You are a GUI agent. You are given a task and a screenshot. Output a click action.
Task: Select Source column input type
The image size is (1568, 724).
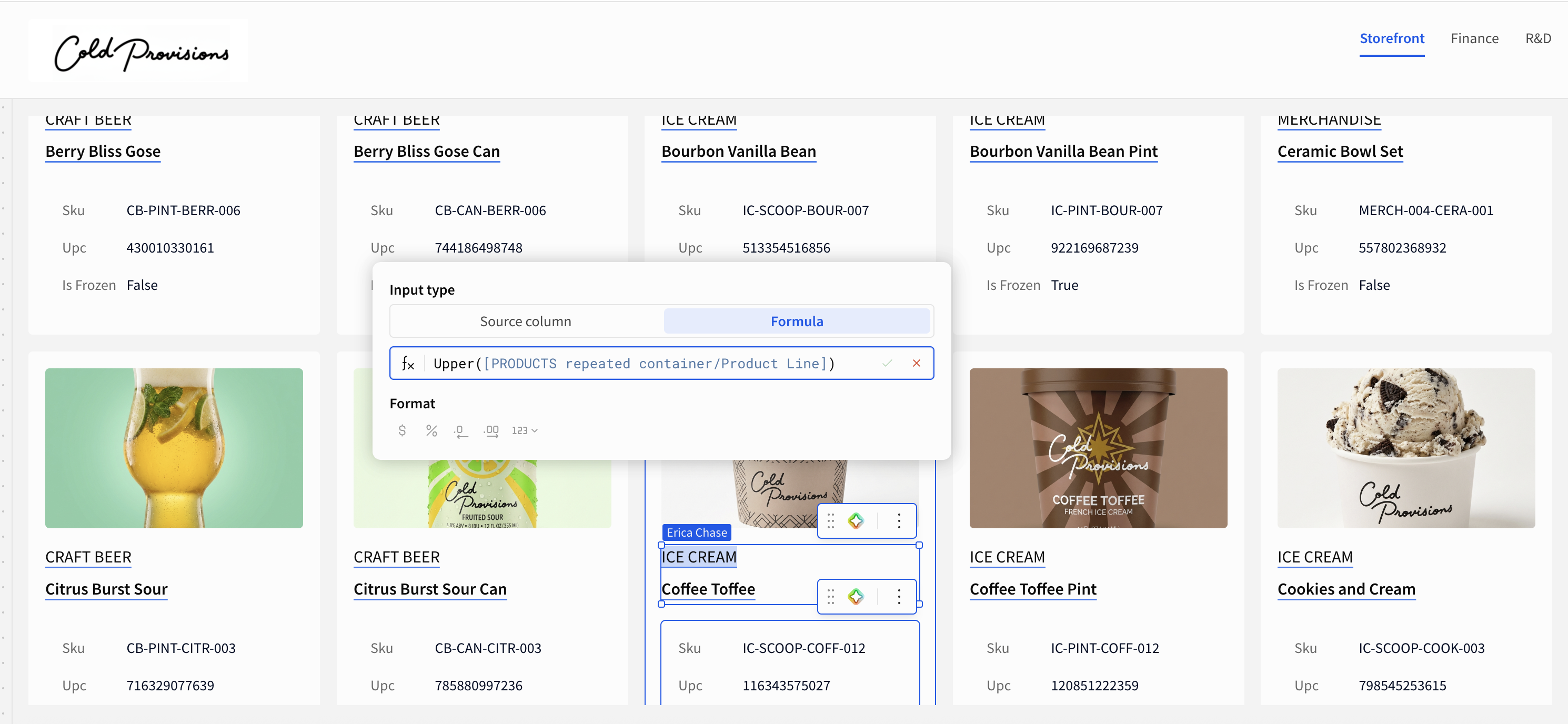coord(525,321)
